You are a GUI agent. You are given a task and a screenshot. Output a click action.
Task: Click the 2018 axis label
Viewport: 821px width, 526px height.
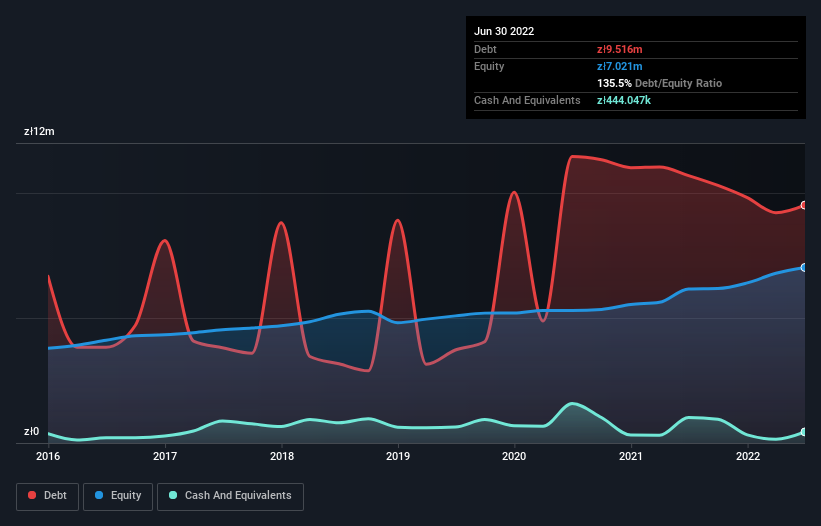coord(282,456)
